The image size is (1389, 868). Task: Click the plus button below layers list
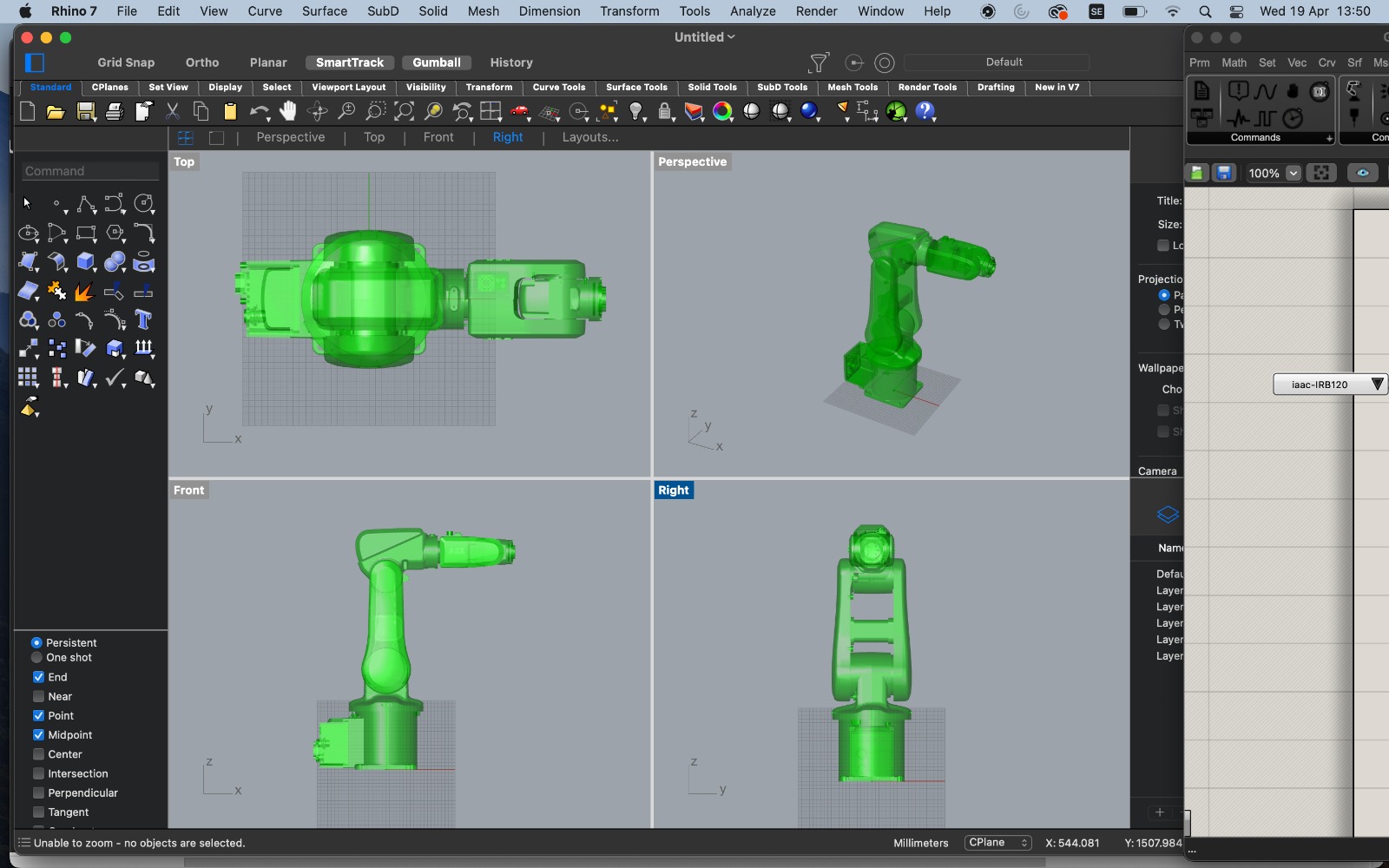pyautogui.click(x=1159, y=812)
